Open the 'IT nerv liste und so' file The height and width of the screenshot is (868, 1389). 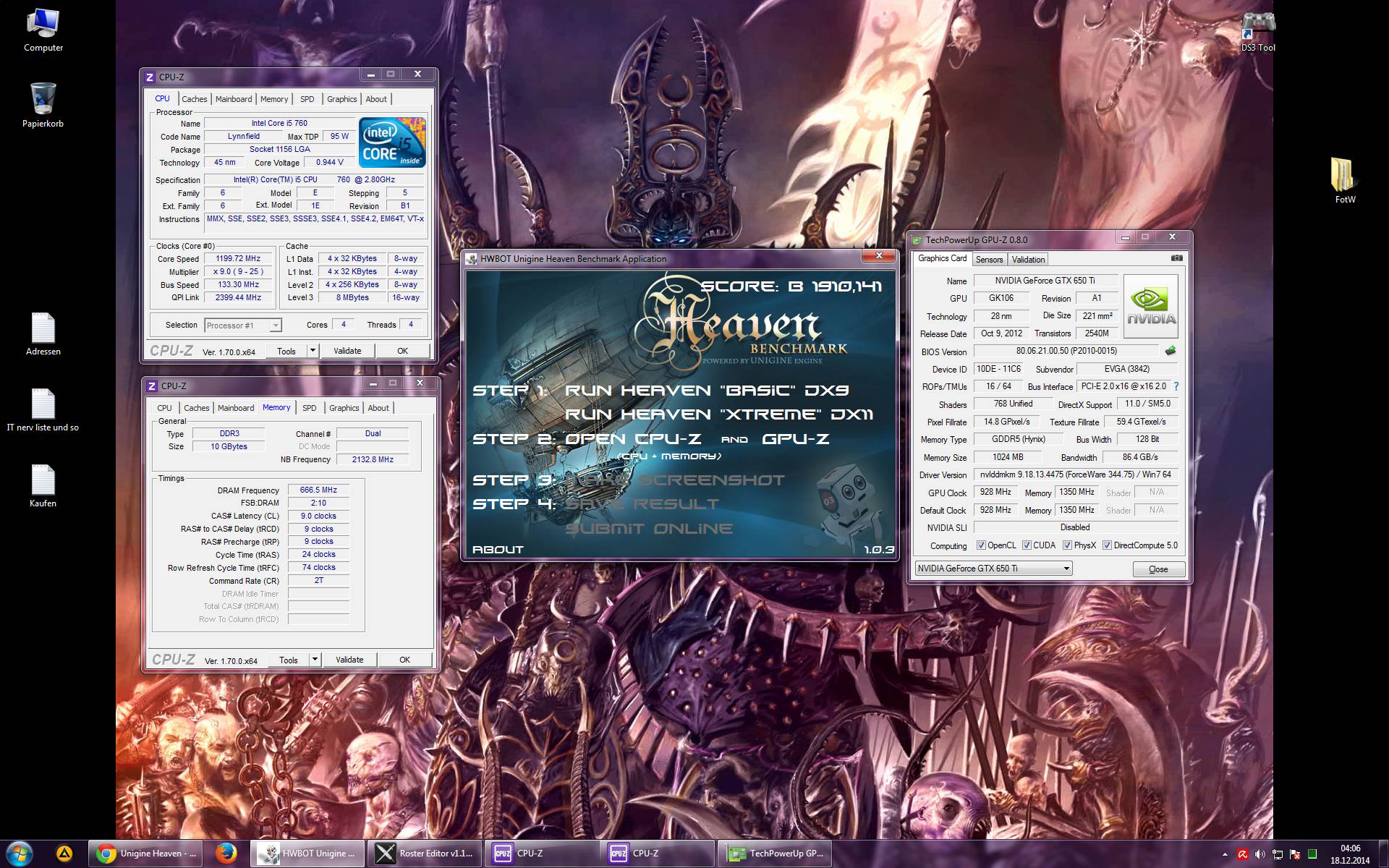click(x=43, y=410)
